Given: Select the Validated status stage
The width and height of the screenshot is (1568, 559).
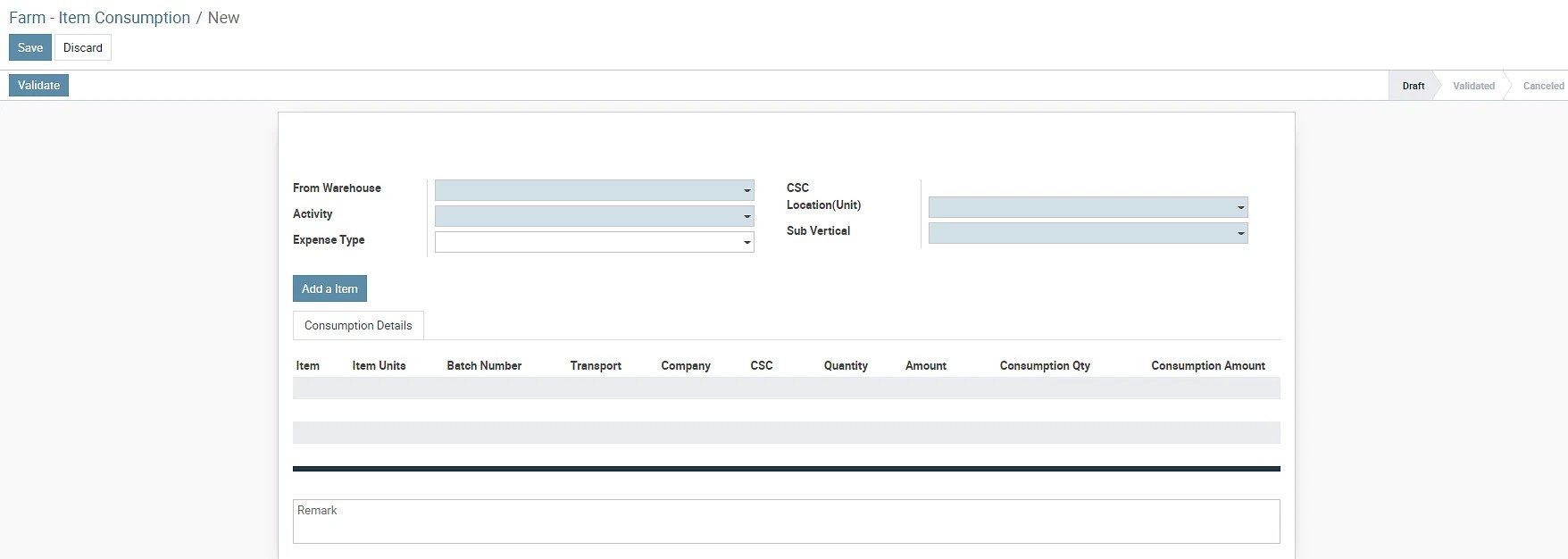Looking at the screenshot, I should click(1472, 86).
